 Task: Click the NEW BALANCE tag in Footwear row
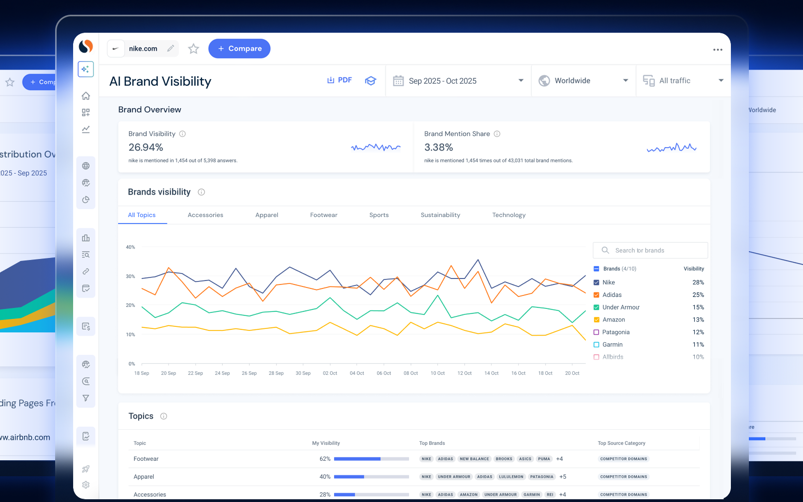pyautogui.click(x=474, y=459)
